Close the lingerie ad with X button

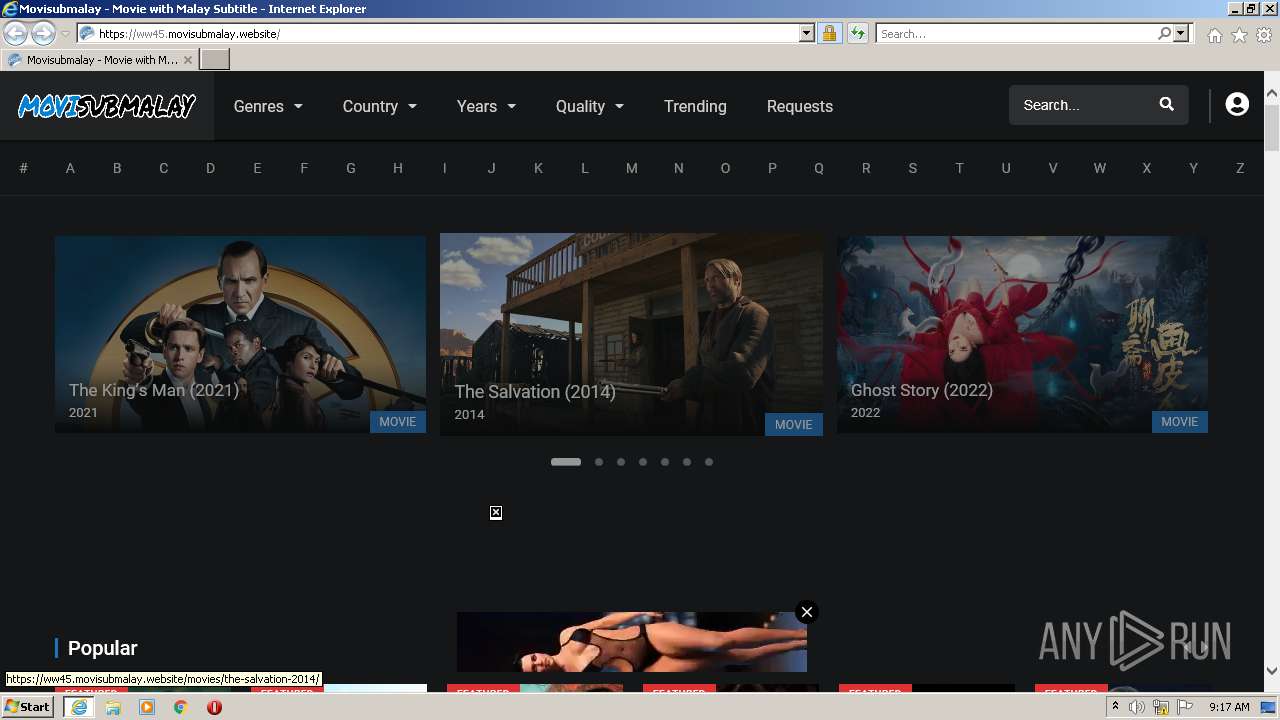point(807,612)
